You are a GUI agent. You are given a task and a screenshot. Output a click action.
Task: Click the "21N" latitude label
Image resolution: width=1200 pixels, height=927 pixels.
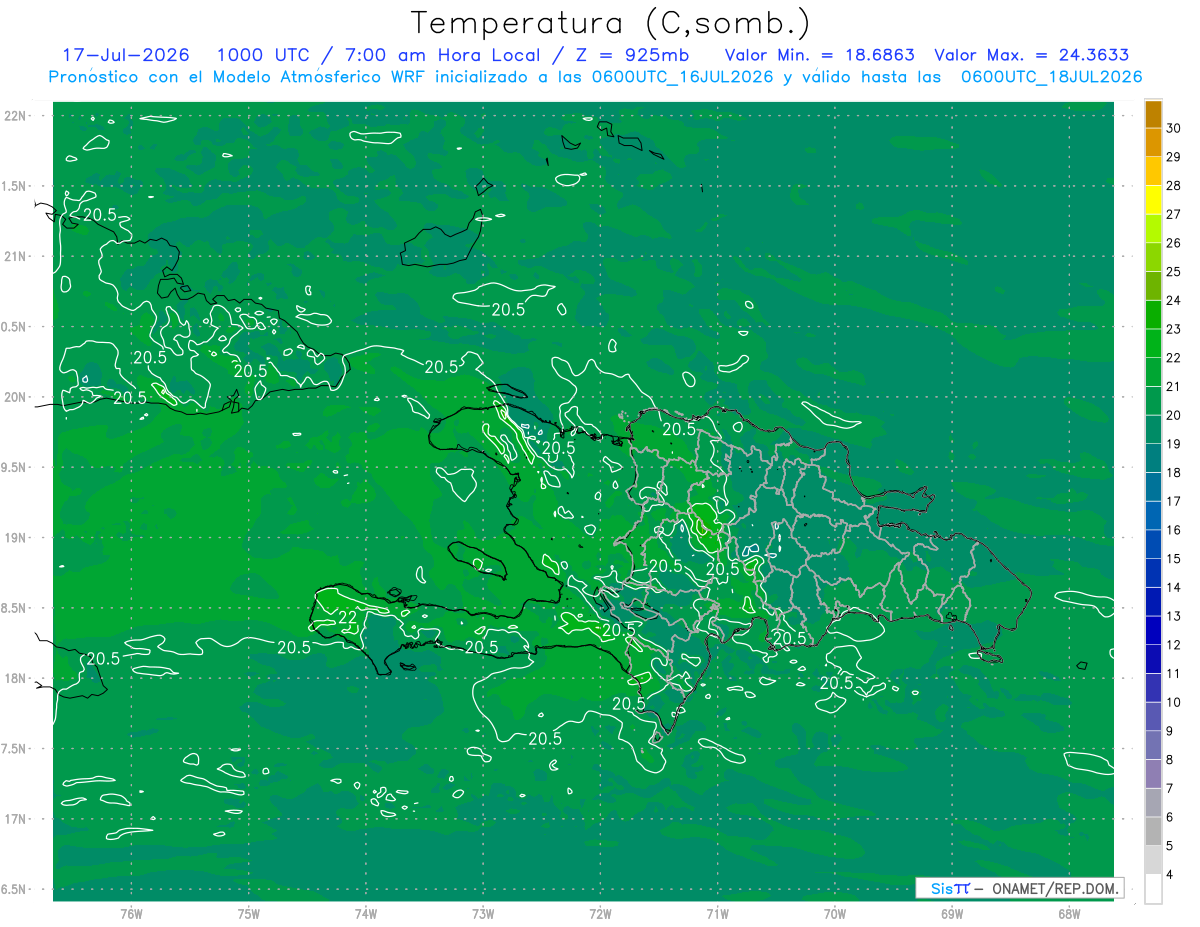coord(16,256)
